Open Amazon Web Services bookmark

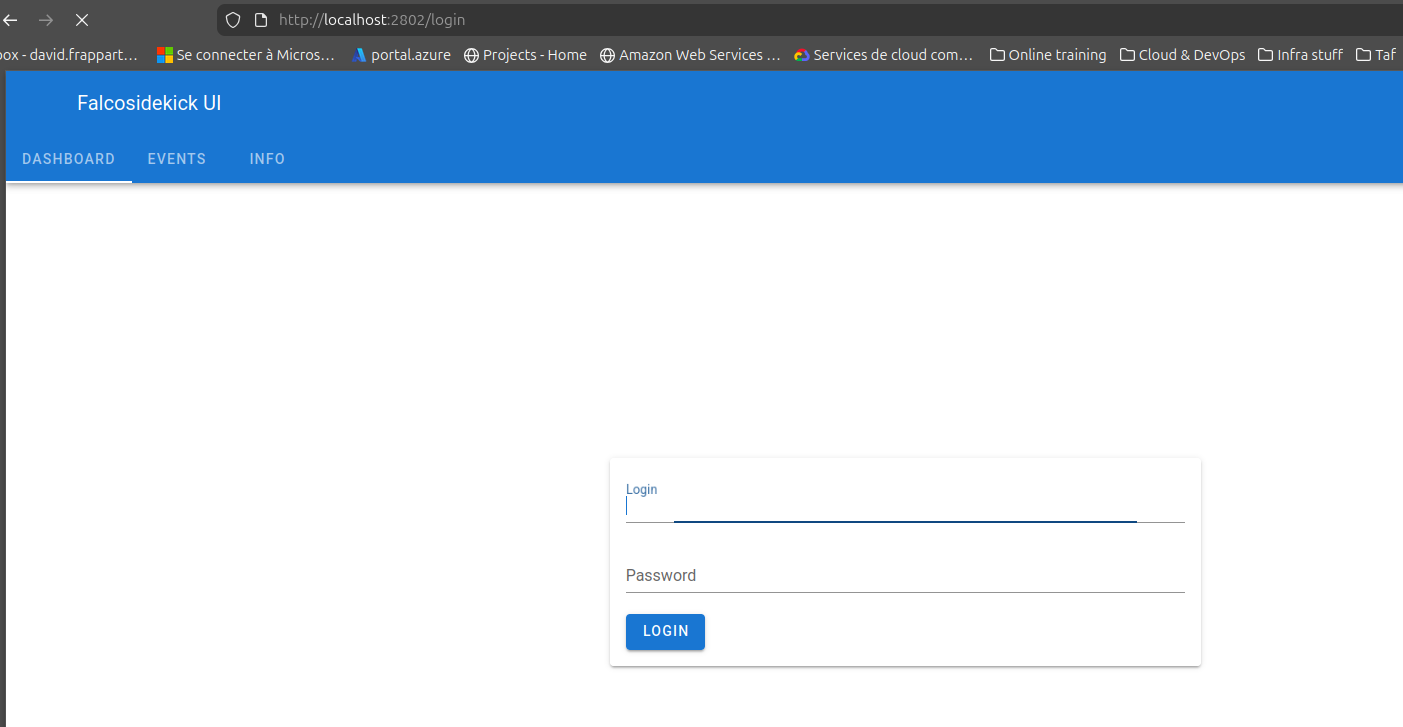(690, 55)
